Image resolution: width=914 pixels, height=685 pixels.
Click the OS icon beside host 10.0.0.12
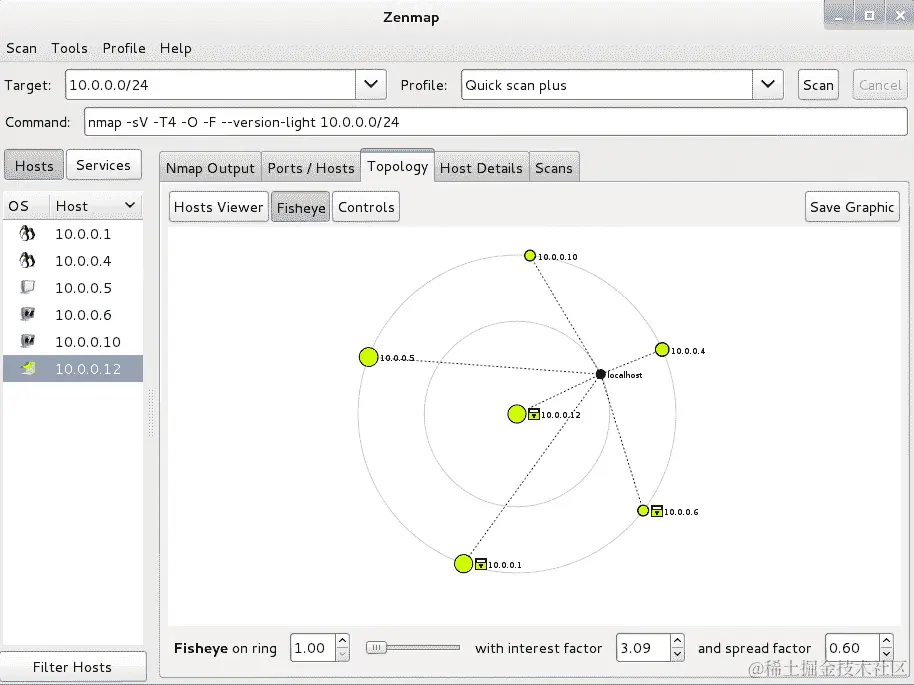tap(28, 368)
